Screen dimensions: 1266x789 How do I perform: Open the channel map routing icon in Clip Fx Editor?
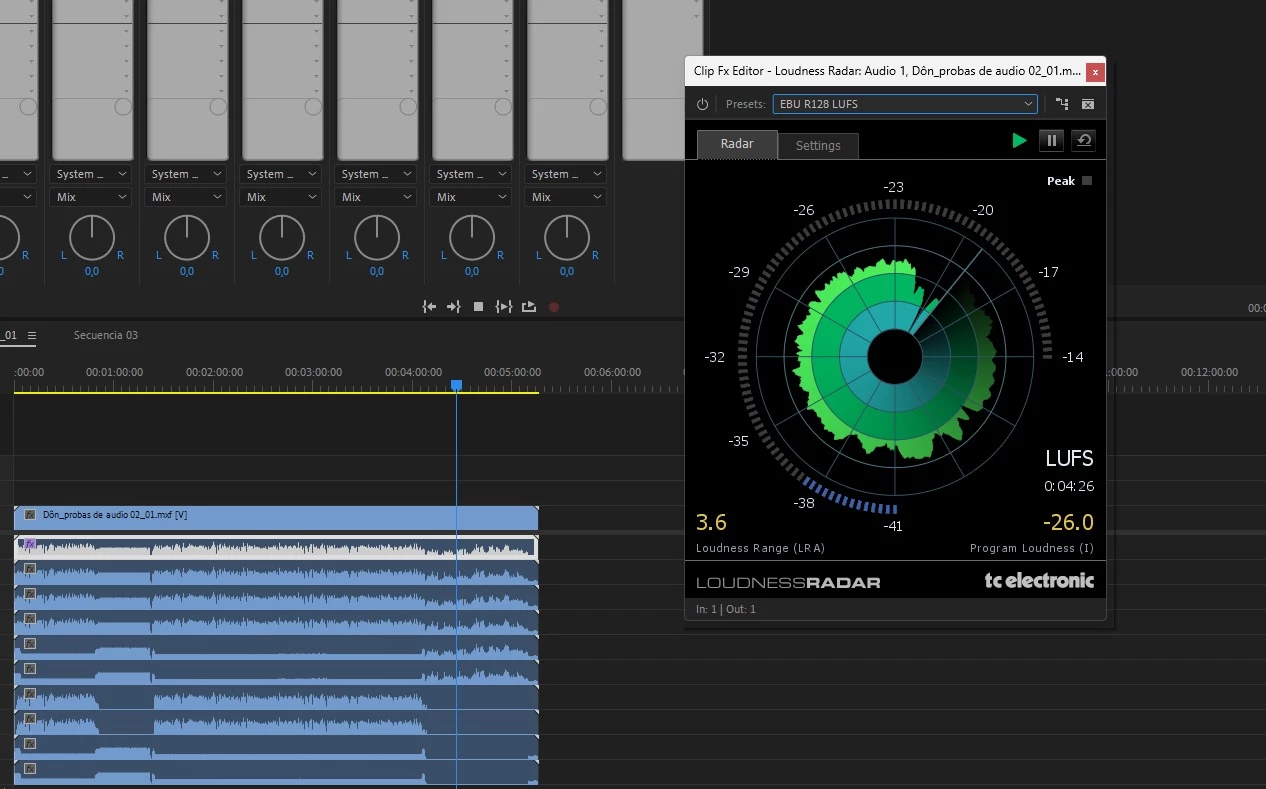point(1062,104)
